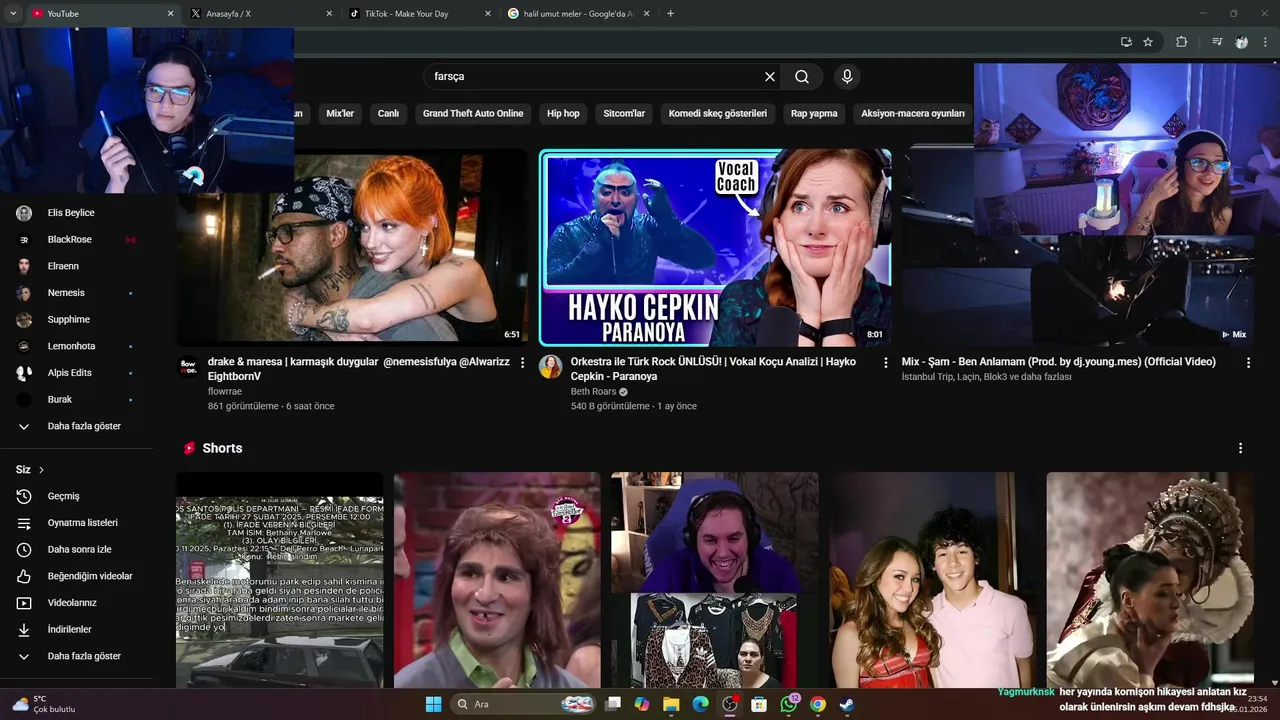The image size is (1280, 720).
Task: Select the Komedi skeç gösterileri chip
Action: point(718,114)
